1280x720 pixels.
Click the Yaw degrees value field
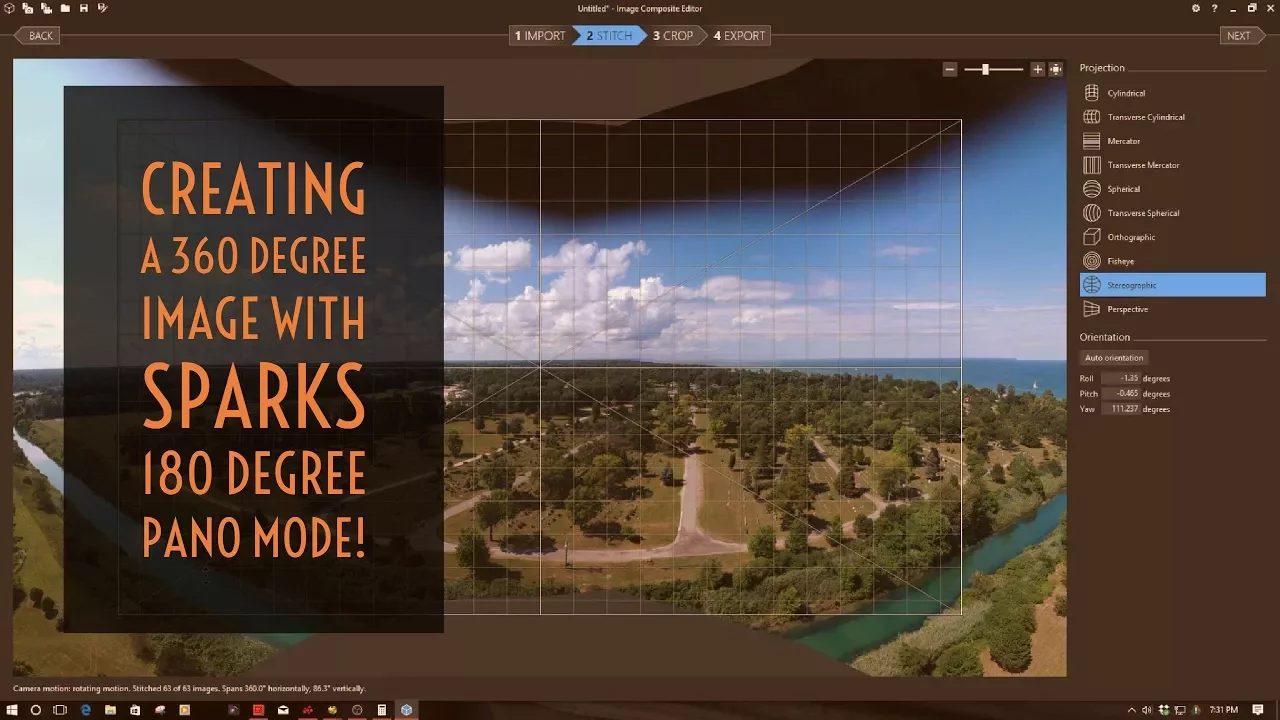tap(1121, 409)
